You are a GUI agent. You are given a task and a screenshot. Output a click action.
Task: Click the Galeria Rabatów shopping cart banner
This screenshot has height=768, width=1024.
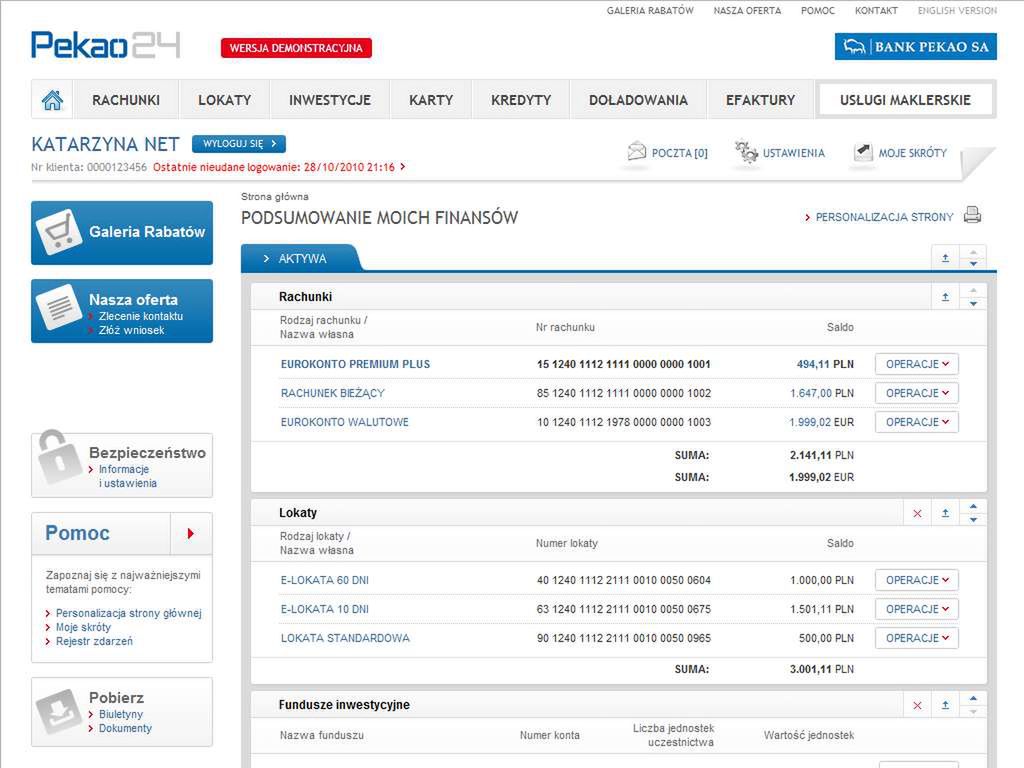122,232
